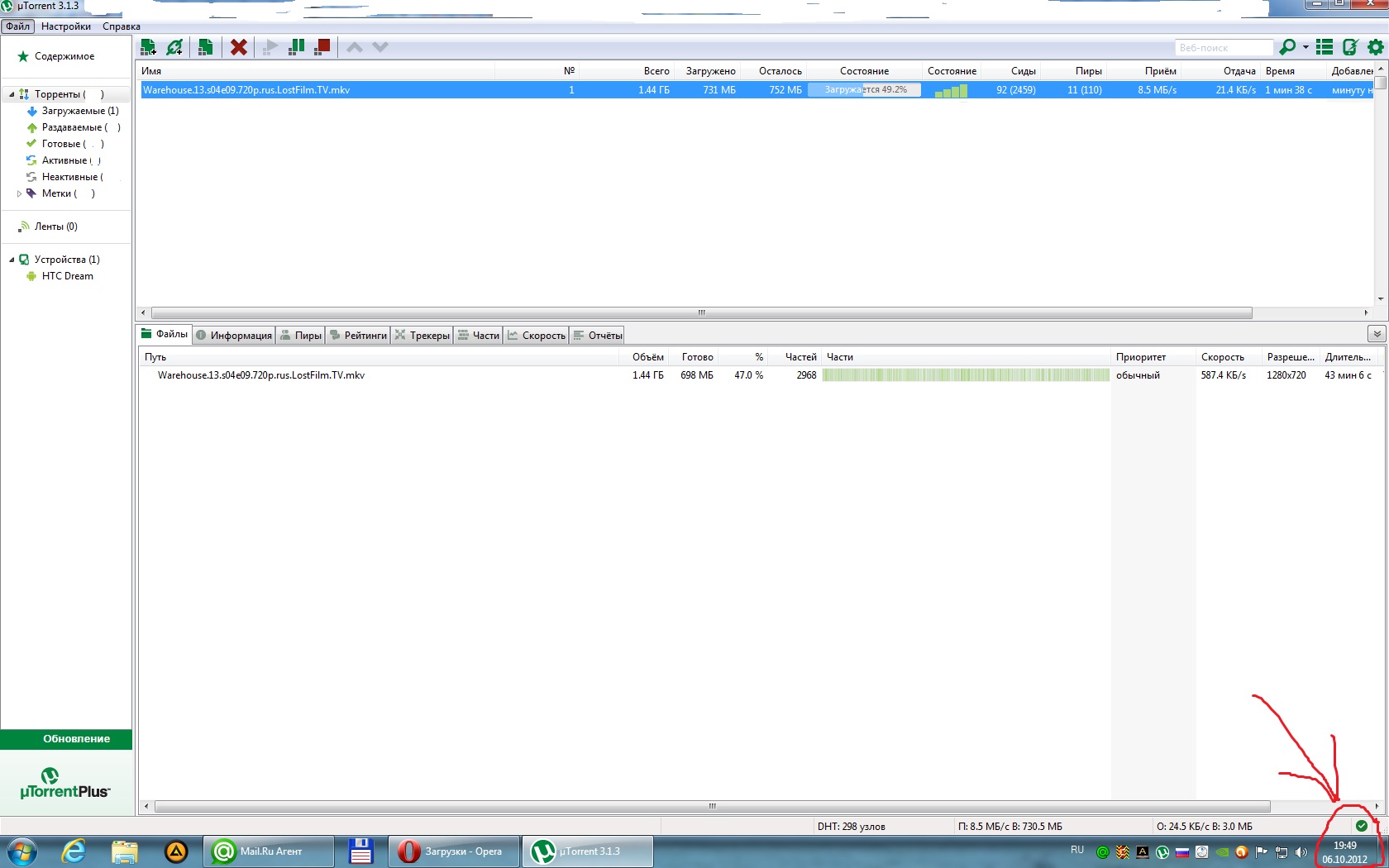Remove selected torrent with red X icon

239,47
